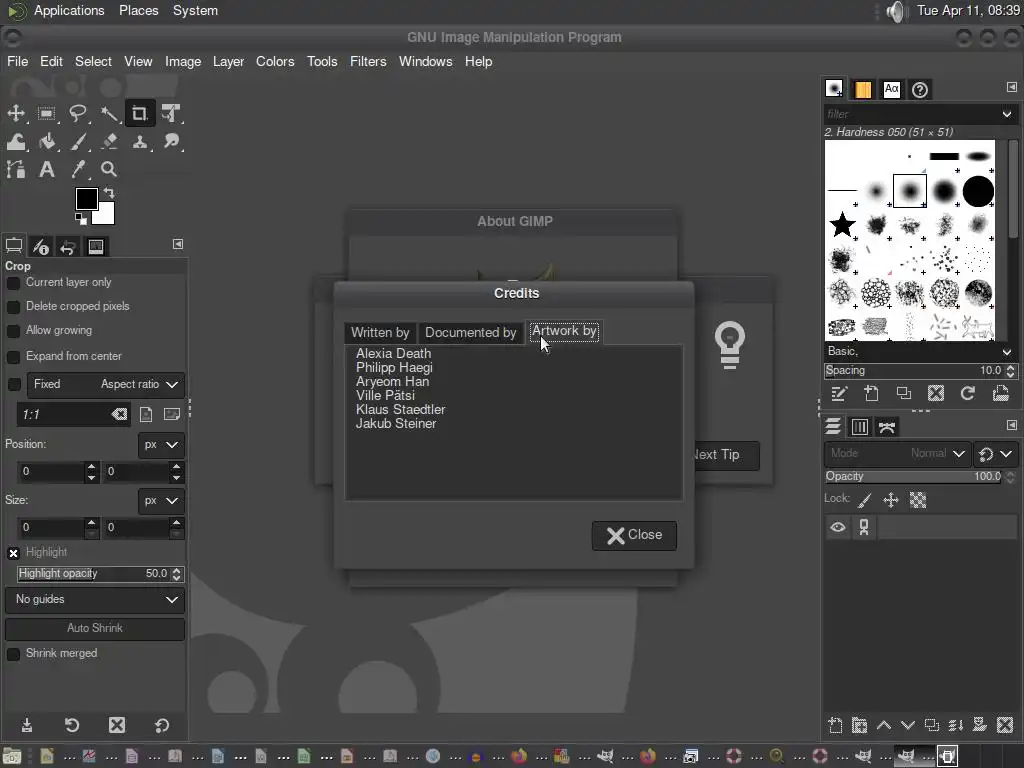Open the Applications system menu
The width and height of the screenshot is (1024, 768).
69,10
